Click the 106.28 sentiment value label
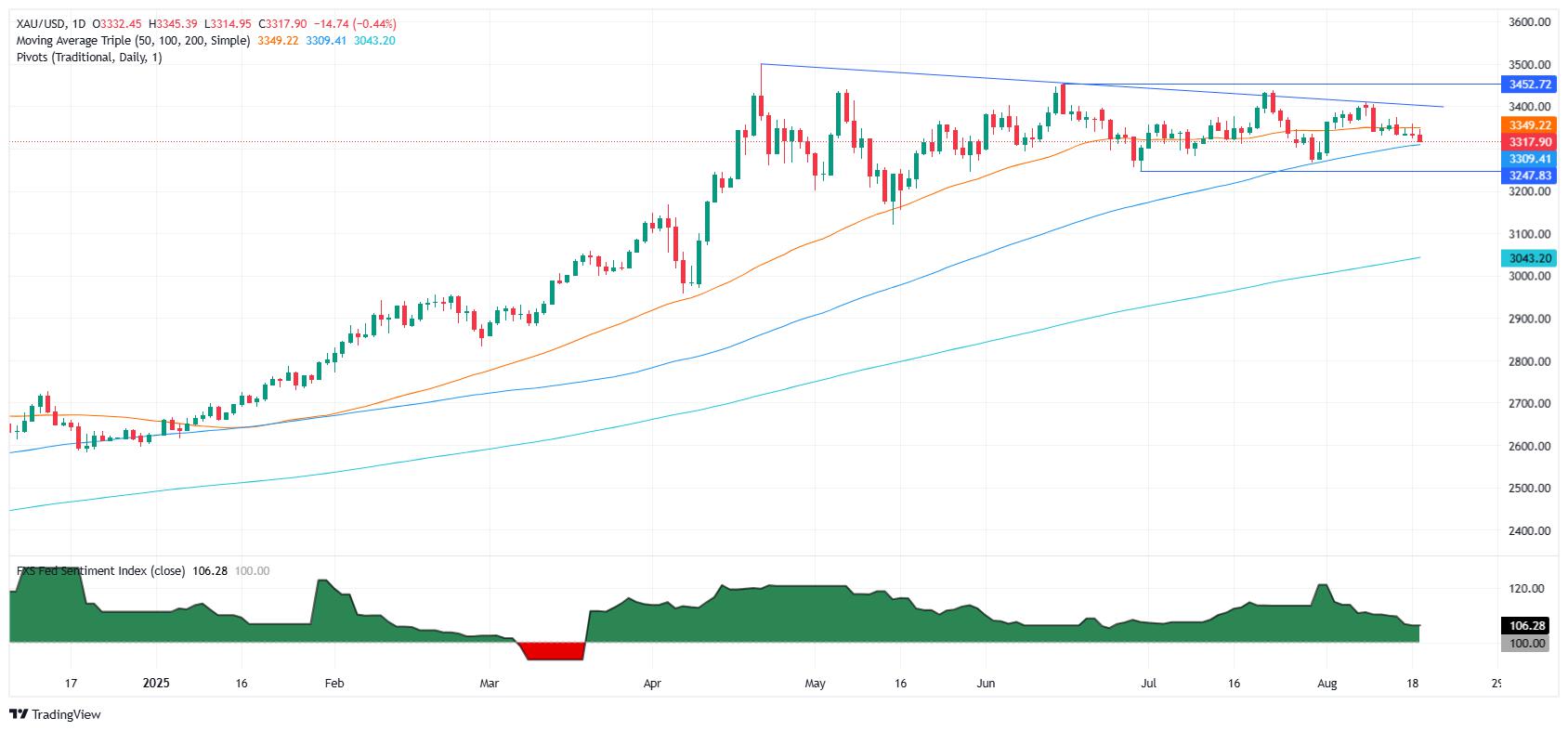This screenshot has width=1568, height=731. [1526, 627]
